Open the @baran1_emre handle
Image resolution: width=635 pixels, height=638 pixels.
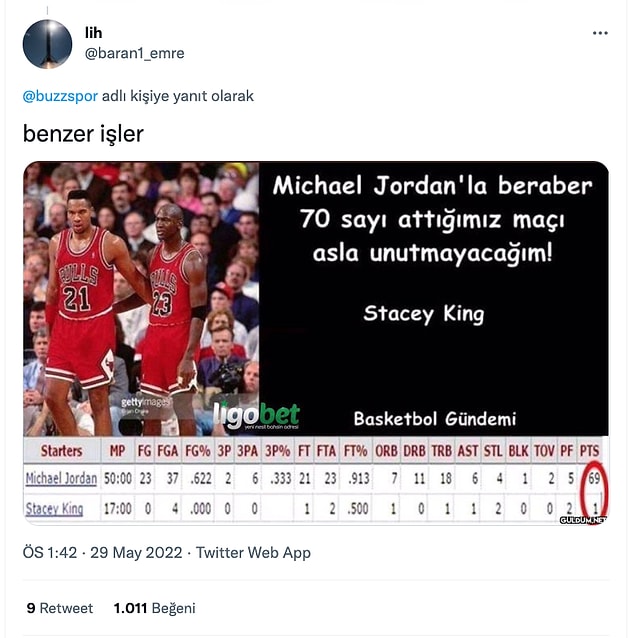[x=135, y=53]
